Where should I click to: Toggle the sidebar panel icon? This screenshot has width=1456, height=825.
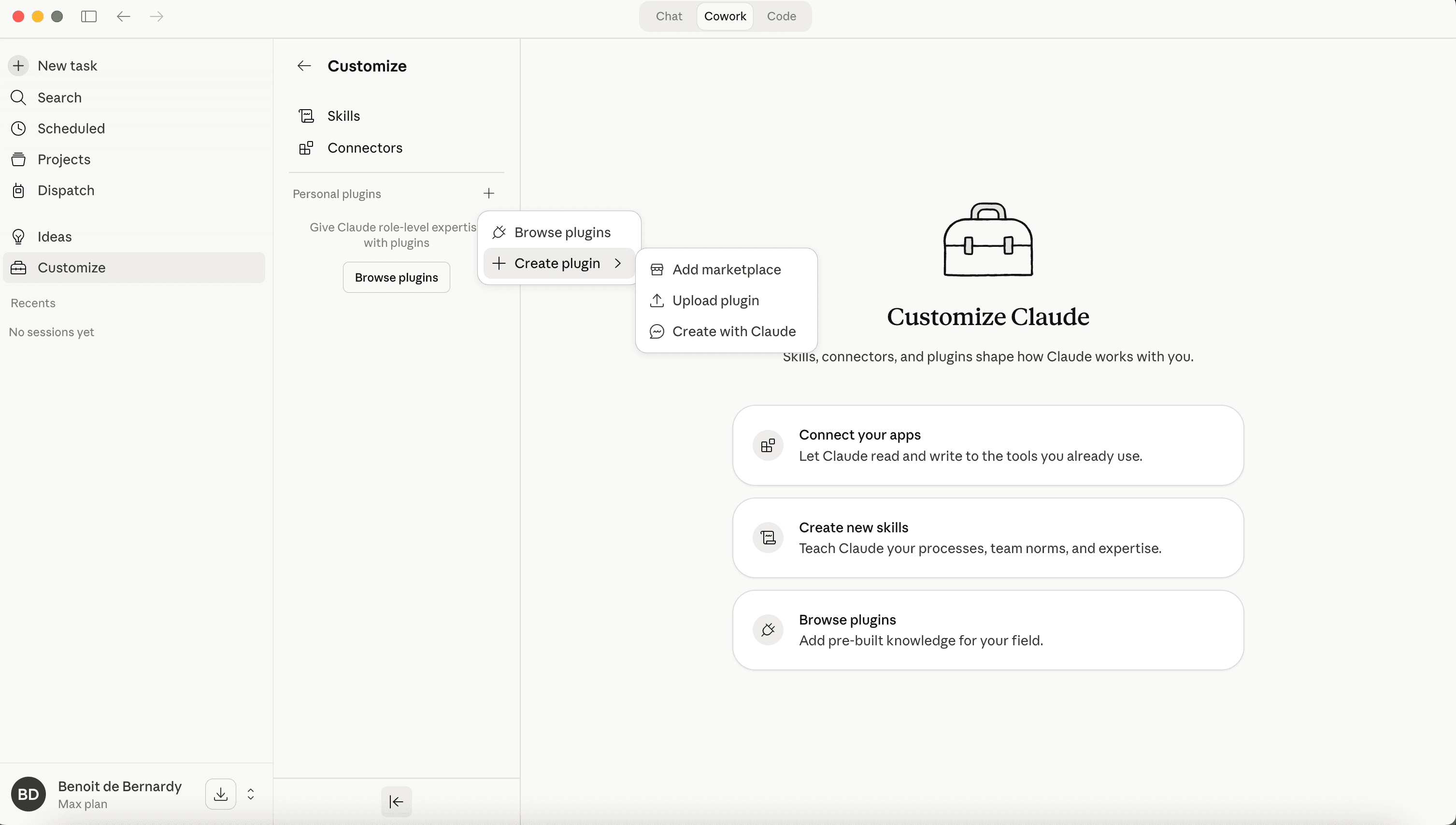(89, 16)
